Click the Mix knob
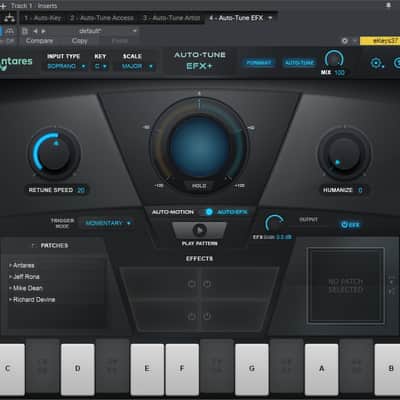This screenshot has width=400, height=400. [334, 59]
